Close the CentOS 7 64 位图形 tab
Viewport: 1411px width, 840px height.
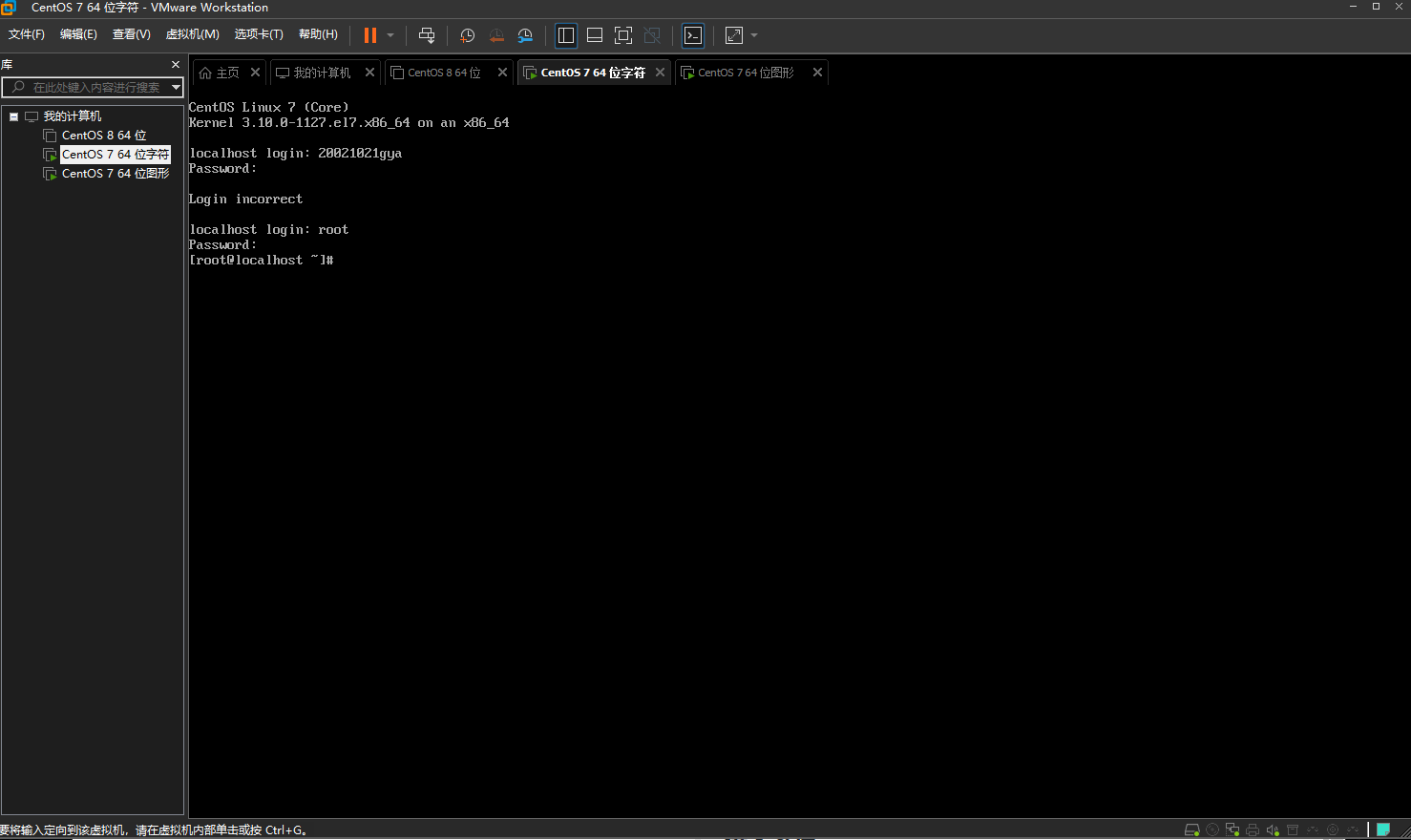pyautogui.click(x=817, y=73)
